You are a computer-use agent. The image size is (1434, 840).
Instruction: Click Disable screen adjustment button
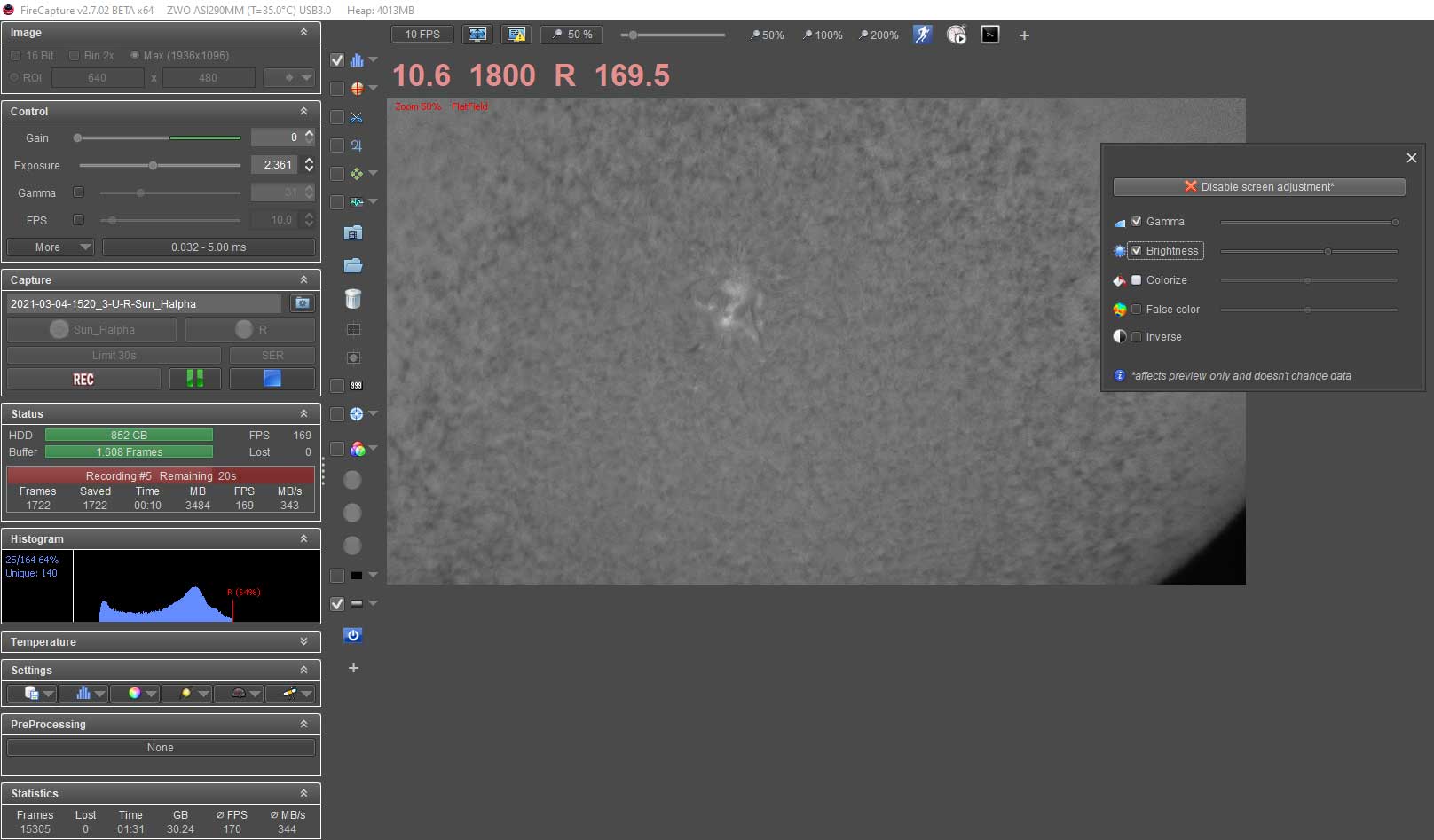click(x=1259, y=187)
